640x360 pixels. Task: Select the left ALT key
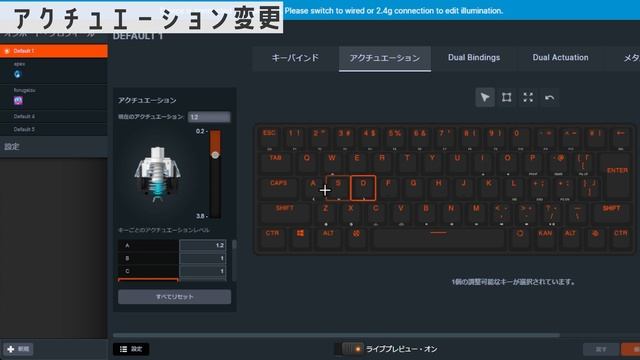pos(329,238)
